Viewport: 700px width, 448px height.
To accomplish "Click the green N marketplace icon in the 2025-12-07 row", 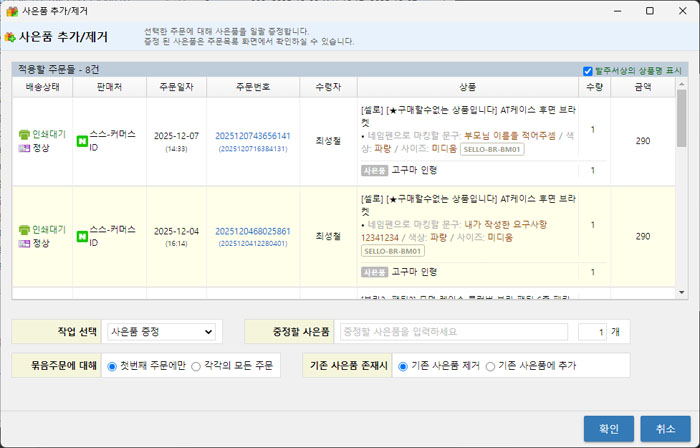I will point(82,141).
